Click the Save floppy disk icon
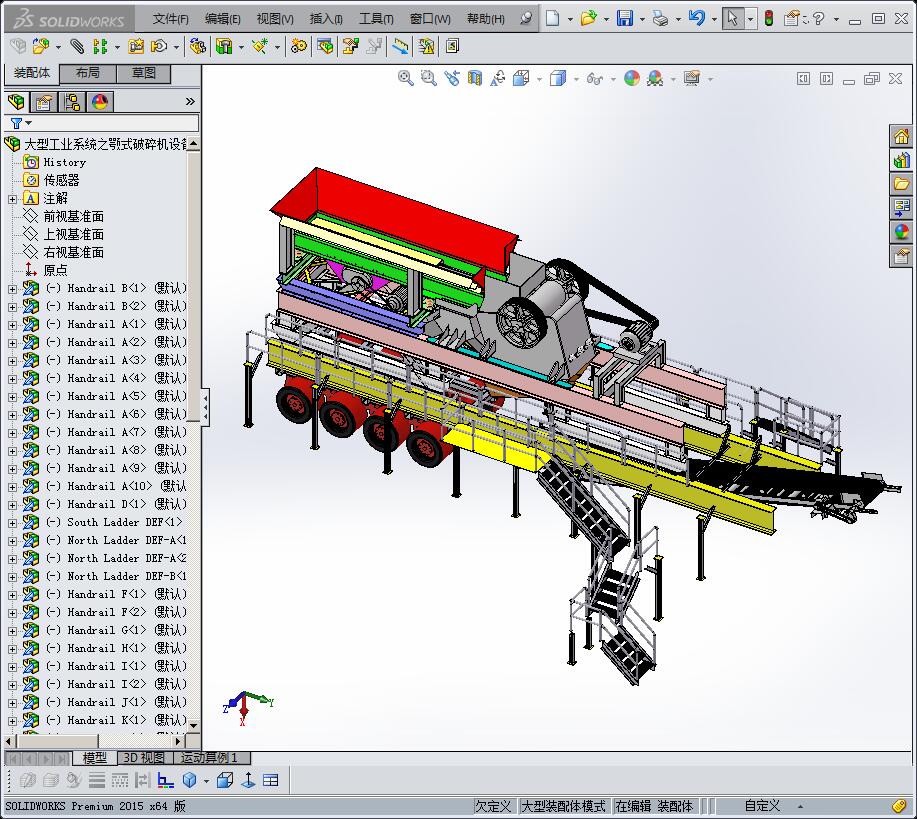Image resolution: width=917 pixels, height=819 pixels. pos(625,18)
